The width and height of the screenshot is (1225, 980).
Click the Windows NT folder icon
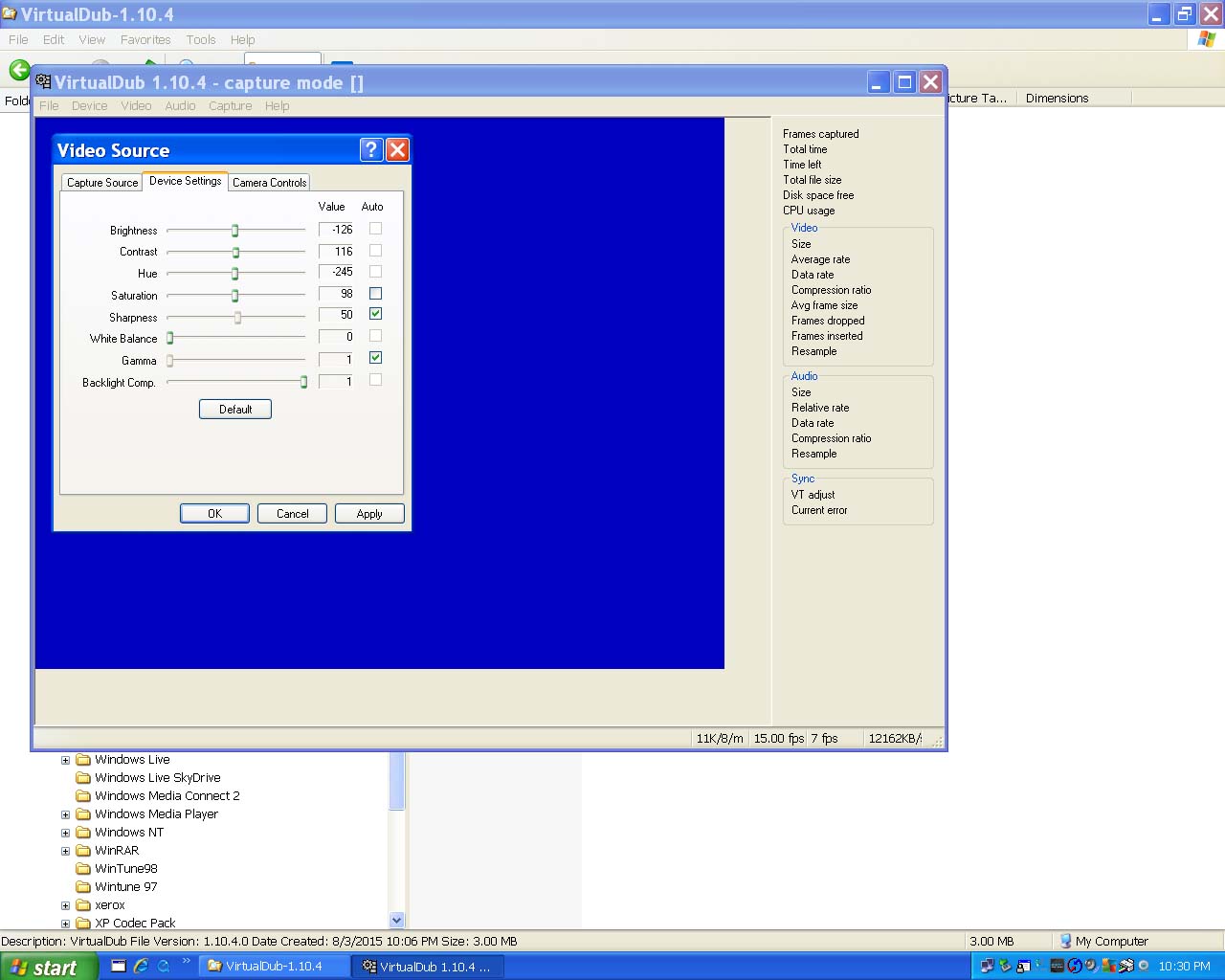83,833
